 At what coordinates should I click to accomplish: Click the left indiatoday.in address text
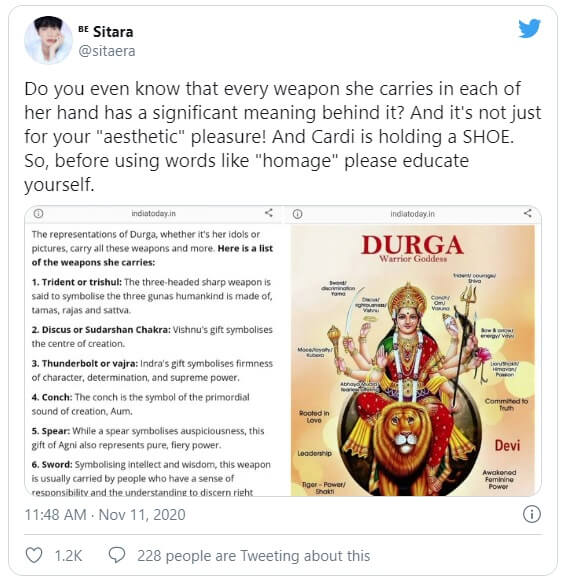point(153,213)
